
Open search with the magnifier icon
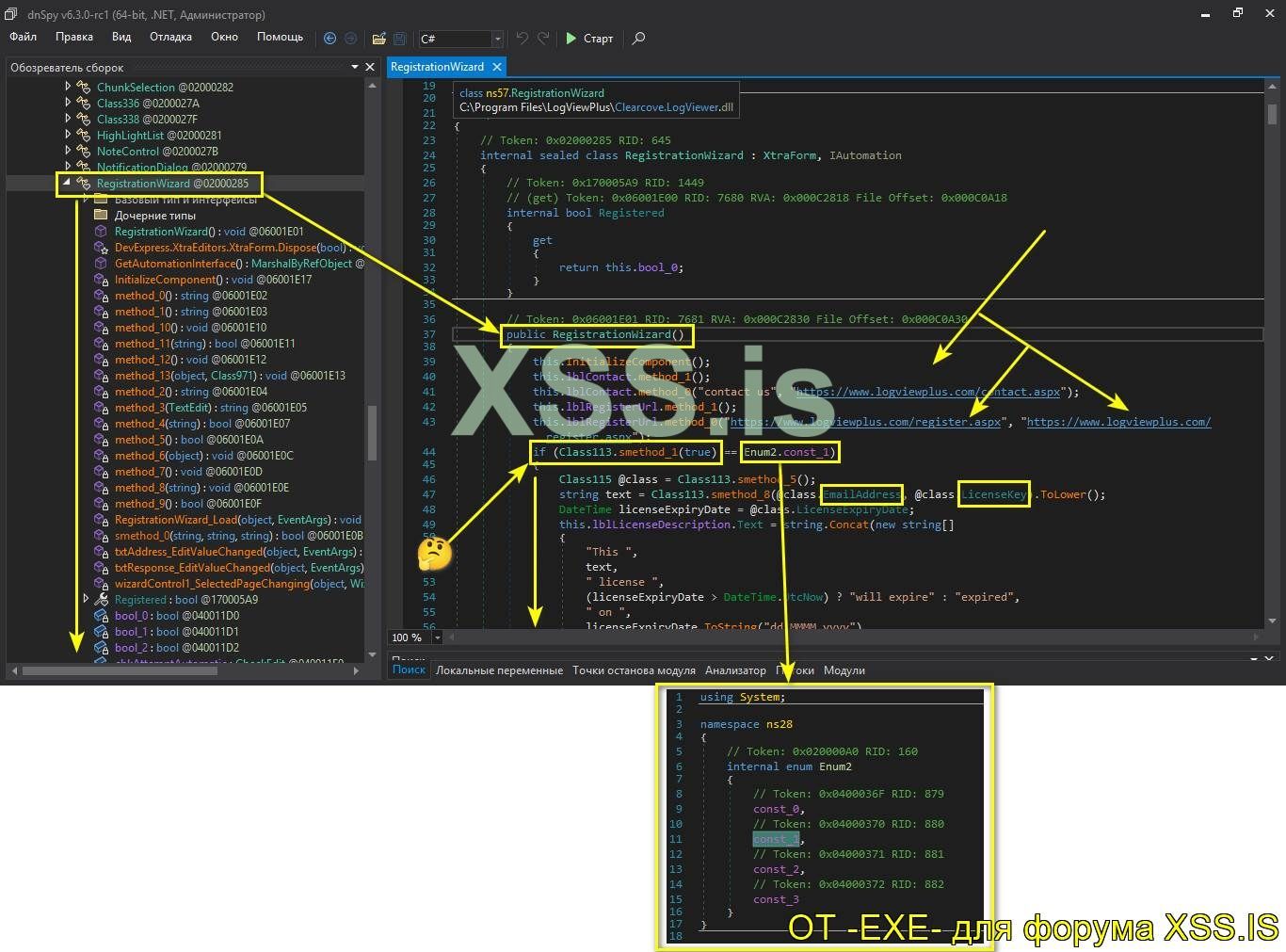coord(638,39)
